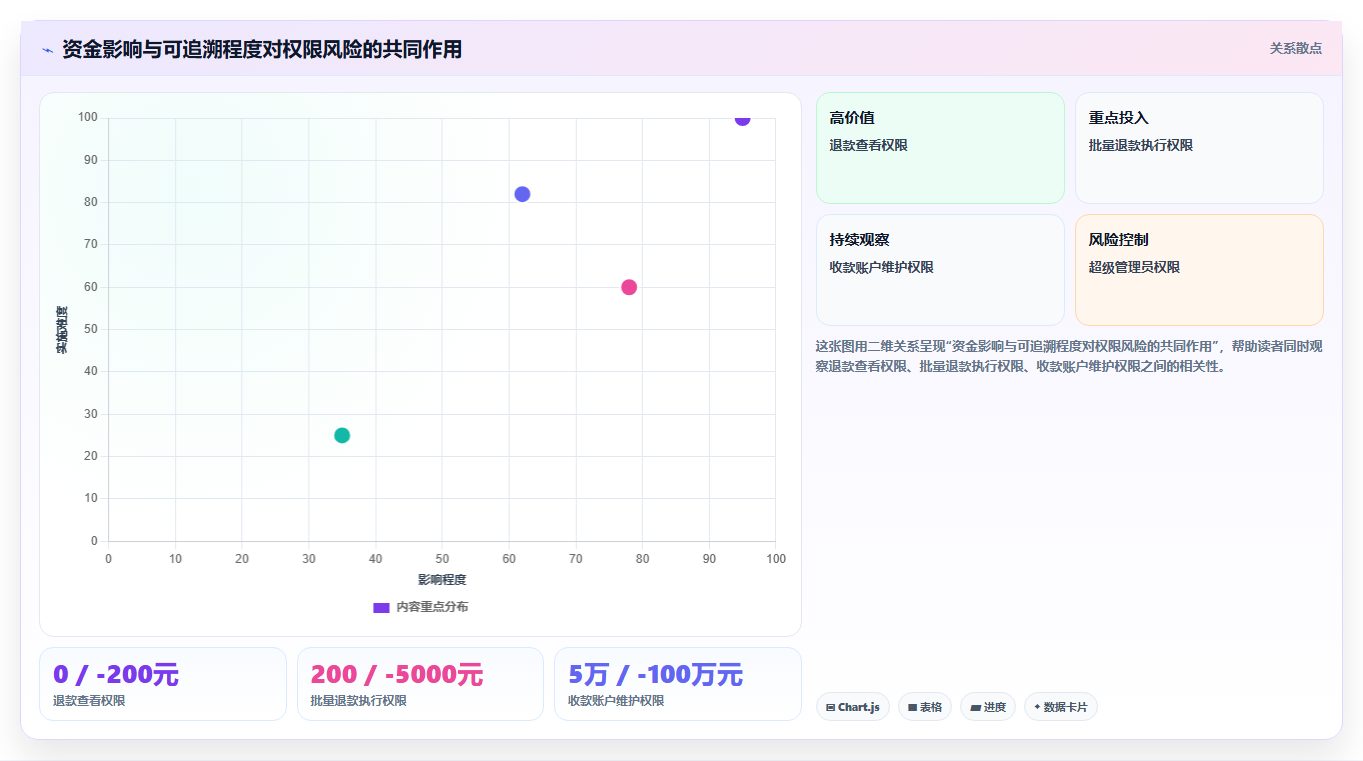Click the Chart.js tag chip
Image resolution: width=1363 pixels, height=761 pixels.
[x=853, y=707]
